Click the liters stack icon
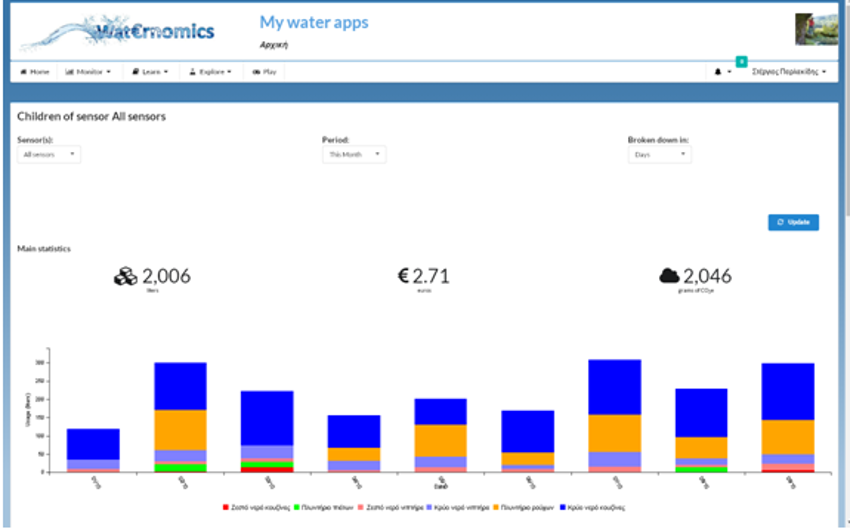Image resolution: width=850 pixels, height=532 pixels. coord(125,277)
